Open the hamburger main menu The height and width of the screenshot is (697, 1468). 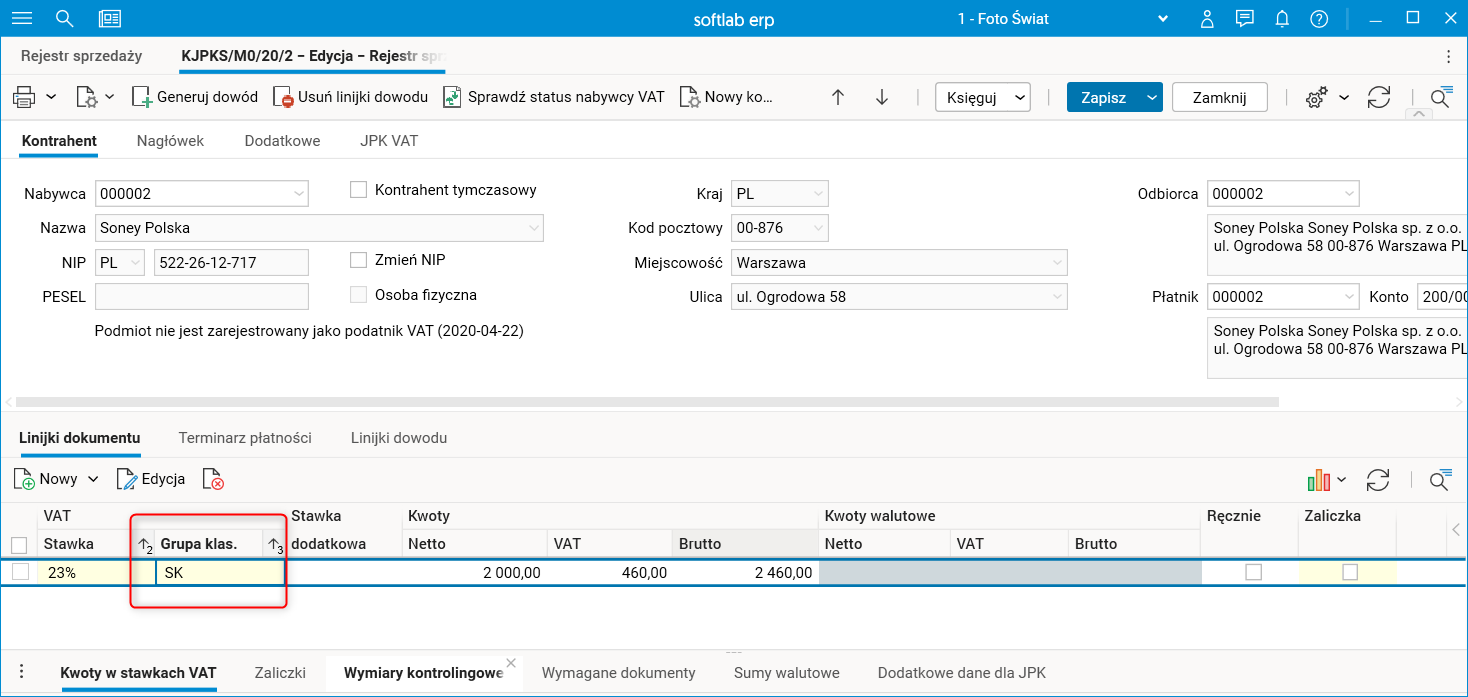click(20, 19)
